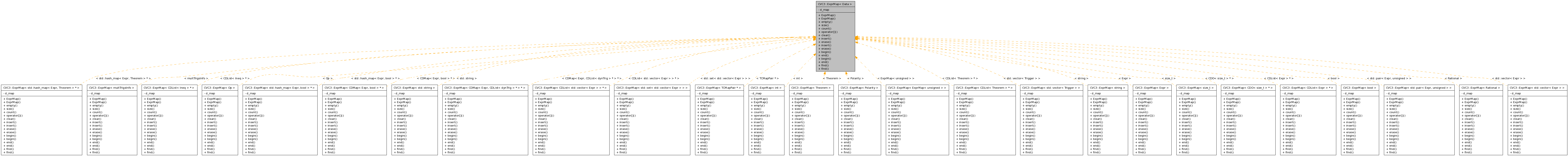Open ExprMap< std::hash_map< Expr, Theorem > * > node
The height and width of the screenshot is (156, 1568).
(41, 88)
